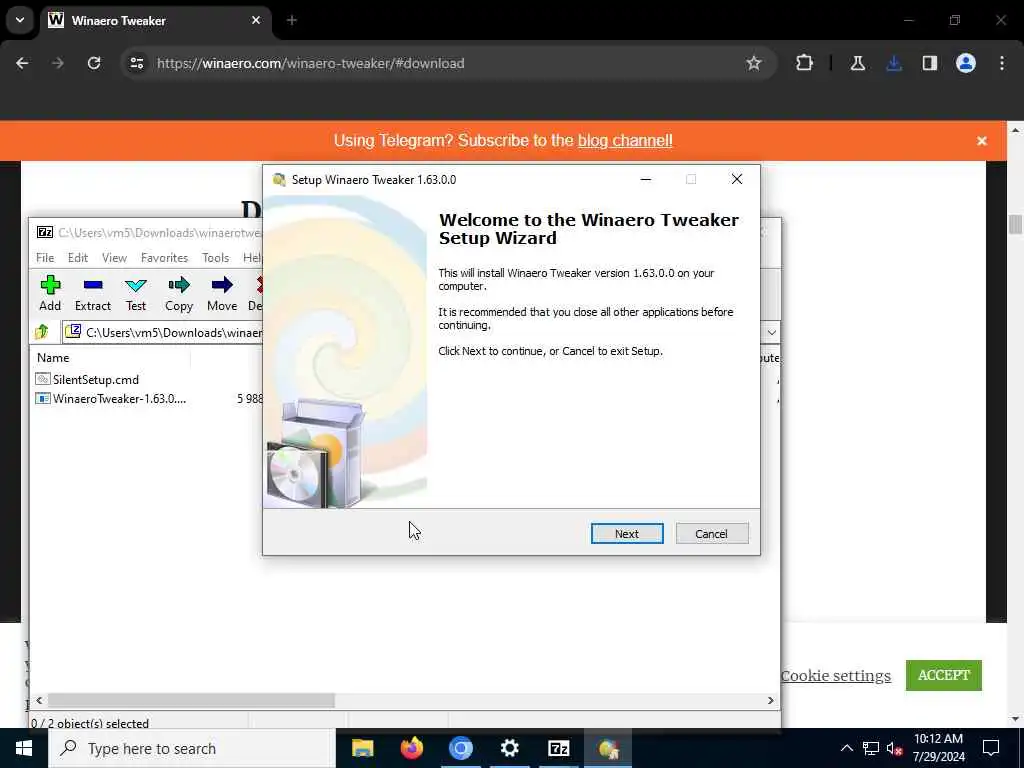This screenshot has width=1024, height=768.
Task: Open the muted volume tray icon
Action: pos(895,748)
